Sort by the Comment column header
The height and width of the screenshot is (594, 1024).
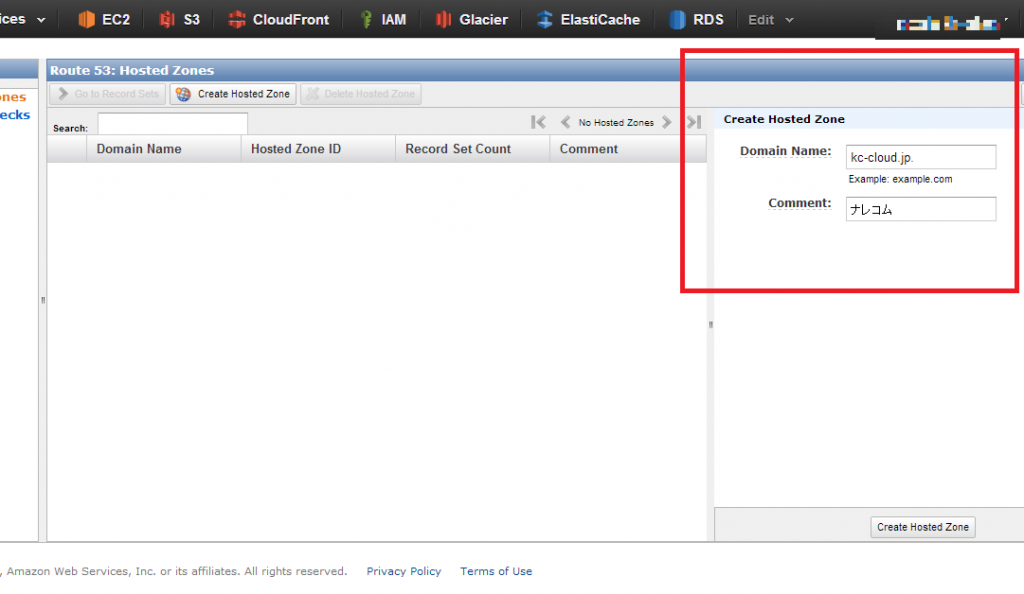pyautogui.click(x=628, y=149)
